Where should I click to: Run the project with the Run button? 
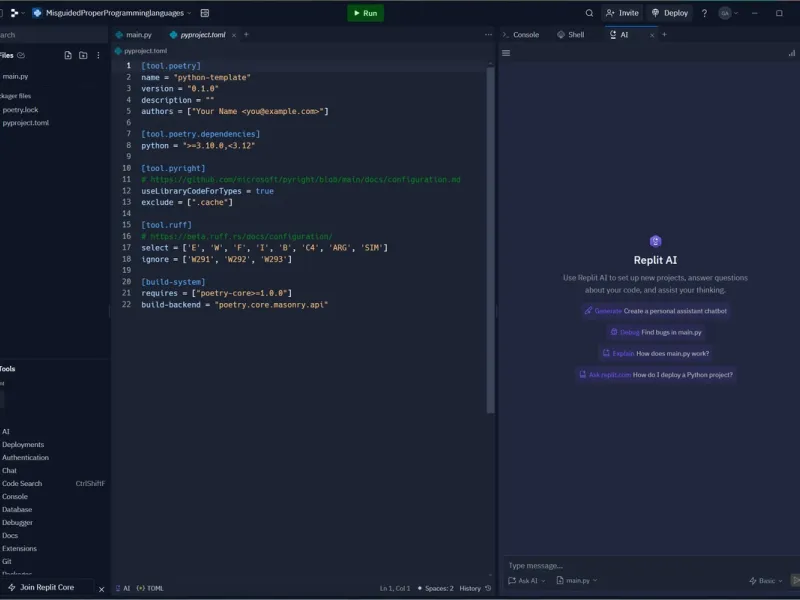pos(365,13)
